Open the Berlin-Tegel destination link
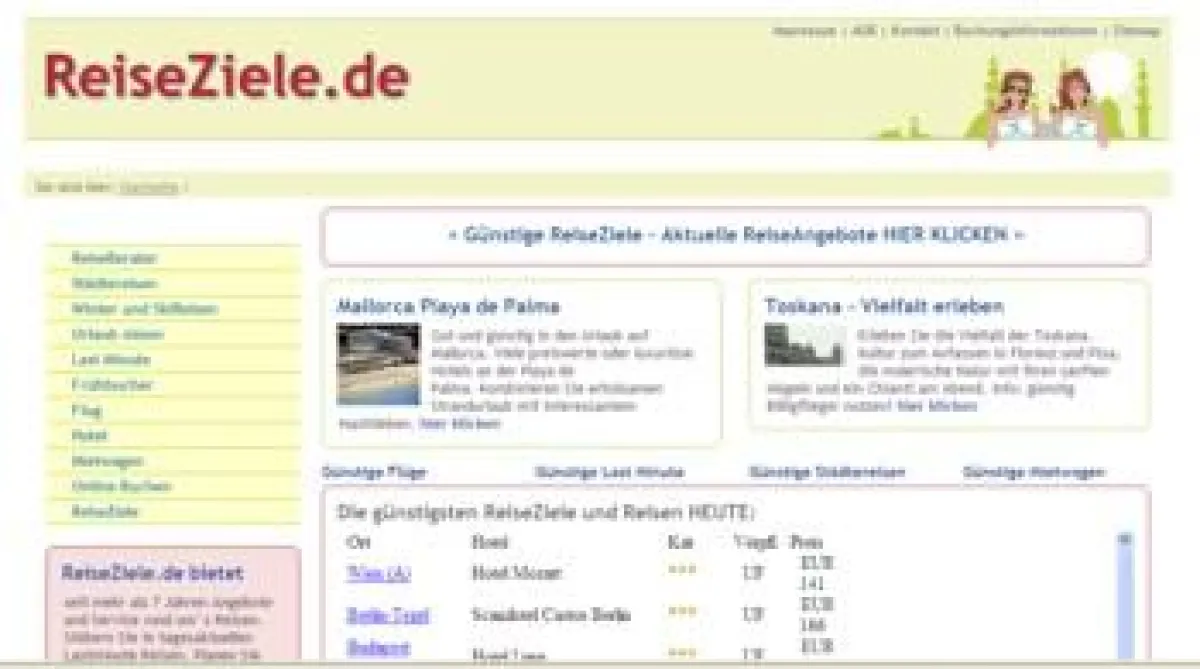This screenshot has height=669, width=1200. coord(387,614)
